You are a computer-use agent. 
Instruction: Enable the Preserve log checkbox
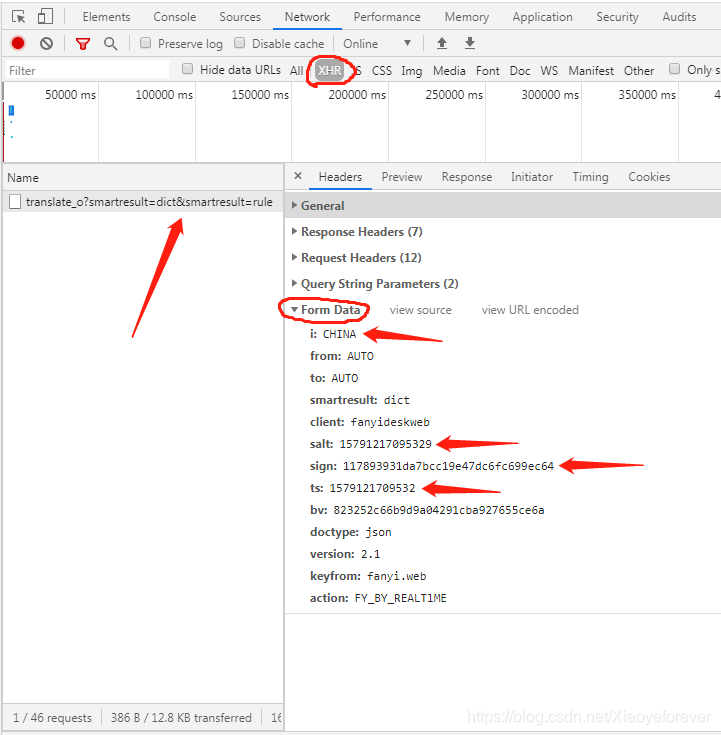pos(146,43)
